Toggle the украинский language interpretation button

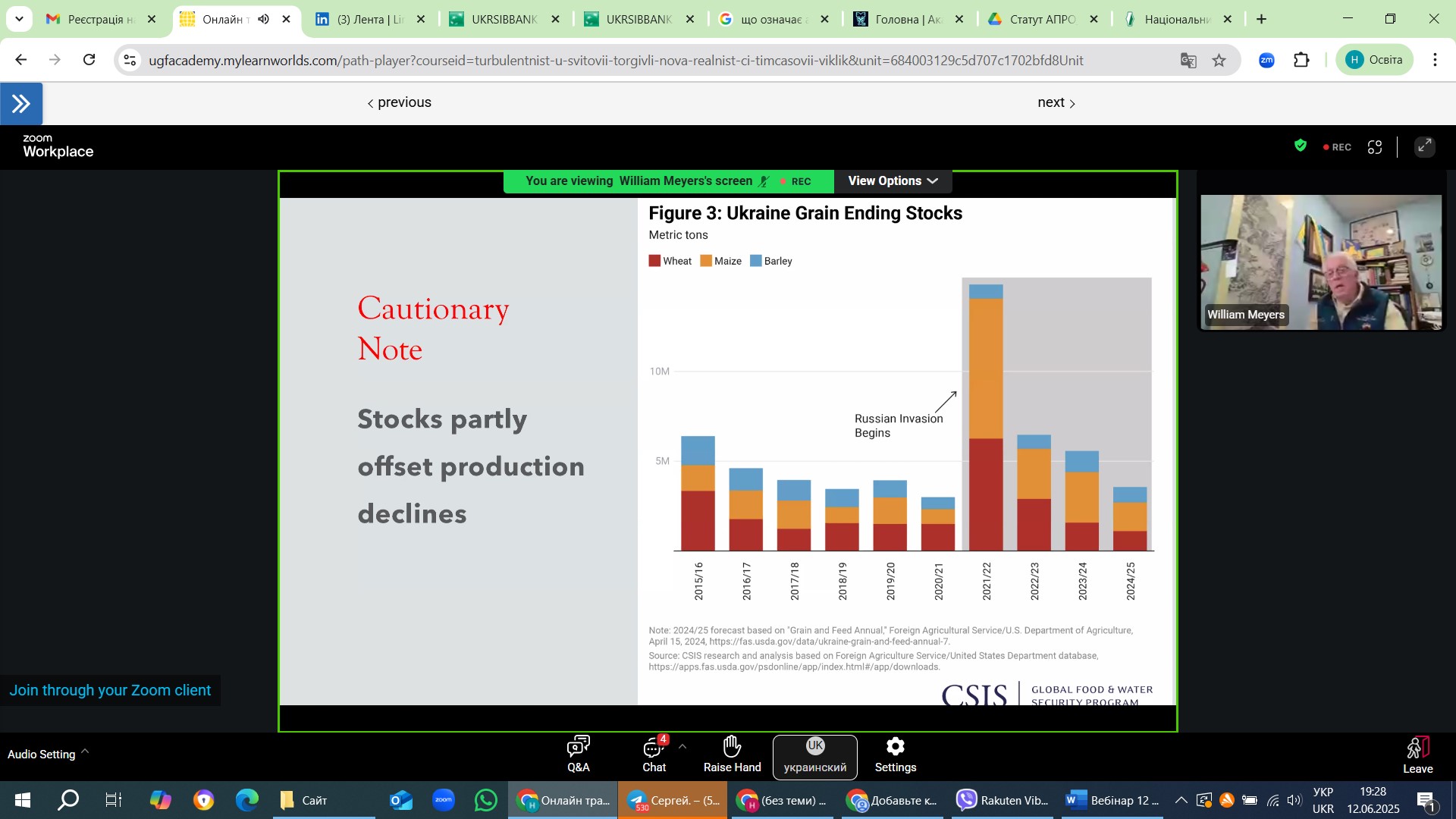tap(815, 756)
